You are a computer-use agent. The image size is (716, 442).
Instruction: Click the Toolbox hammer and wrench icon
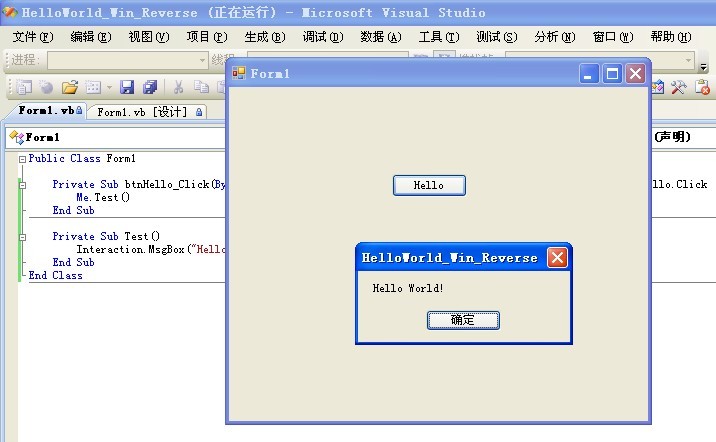click(x=679, y=87)
